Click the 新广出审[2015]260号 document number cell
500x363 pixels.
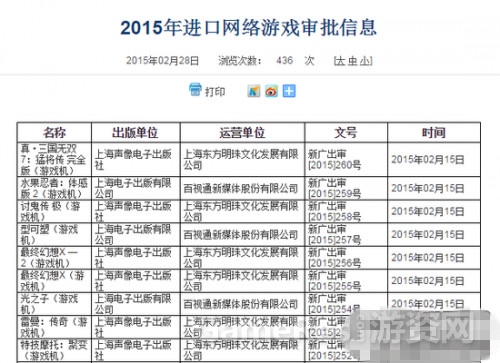[346, 159]
